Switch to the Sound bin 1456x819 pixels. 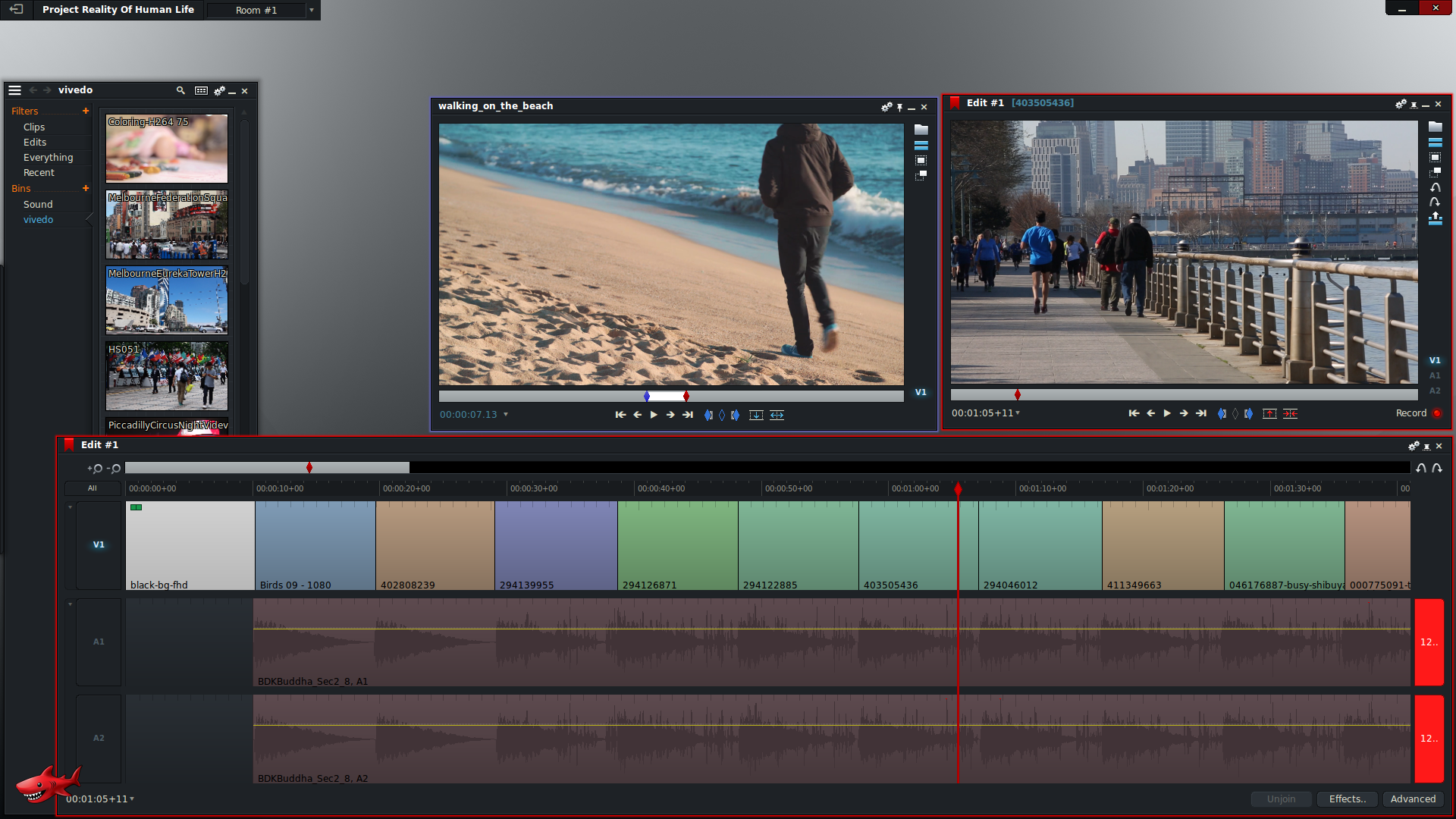pos(38,203)
